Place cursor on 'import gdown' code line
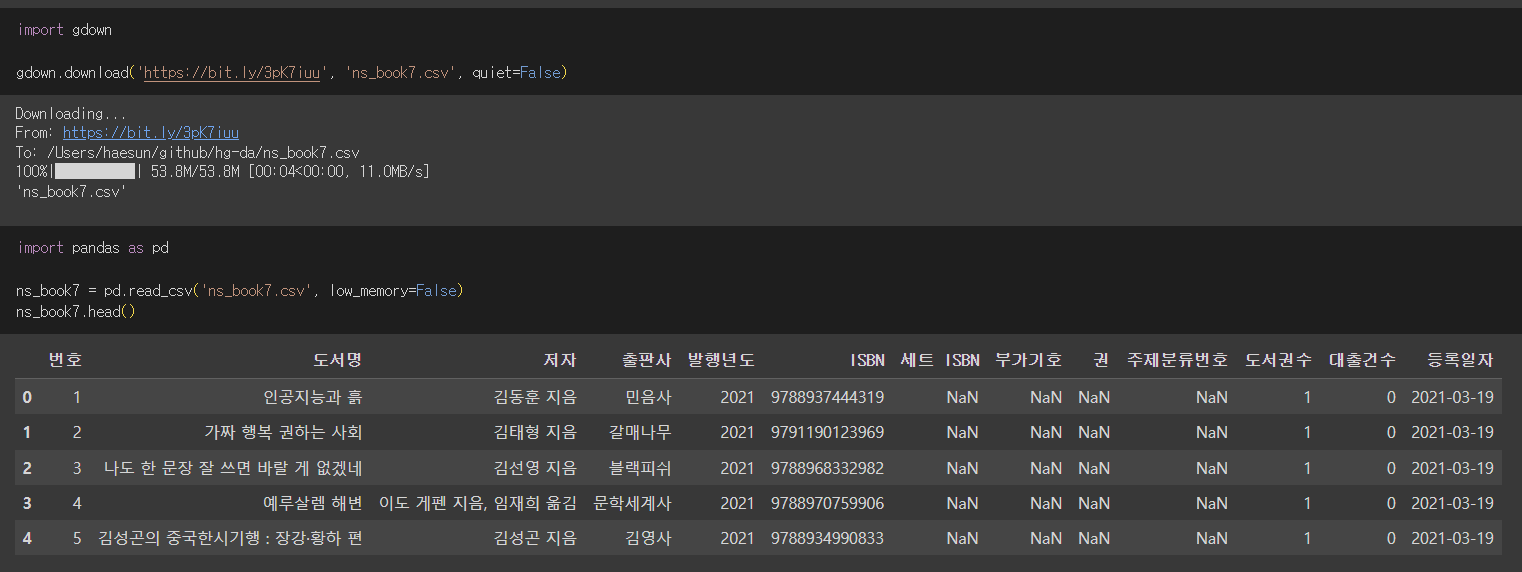 pos(64,30)
